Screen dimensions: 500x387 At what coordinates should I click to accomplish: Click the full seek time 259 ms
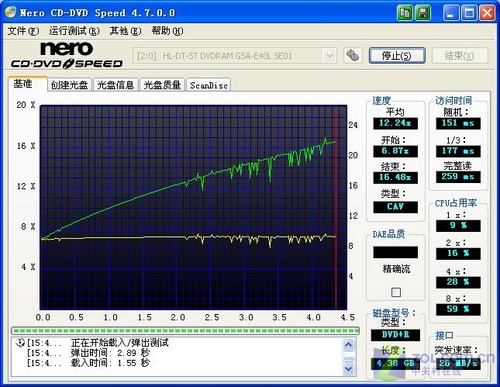pos(458,177)
